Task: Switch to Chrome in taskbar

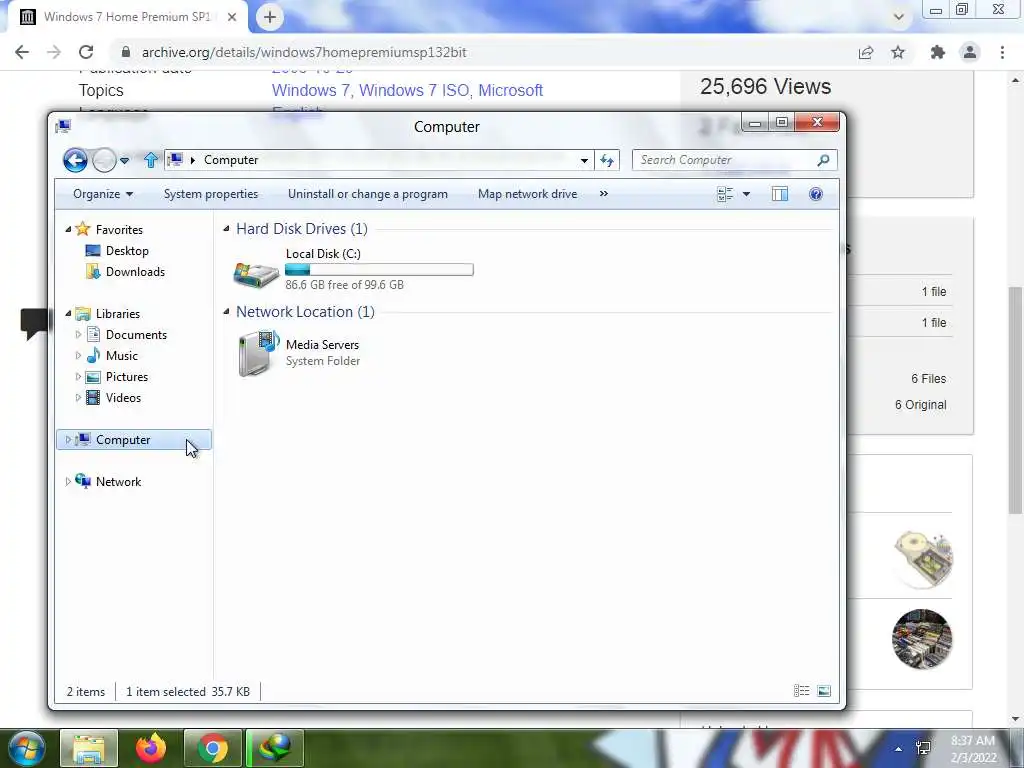Action: (213, 748)
